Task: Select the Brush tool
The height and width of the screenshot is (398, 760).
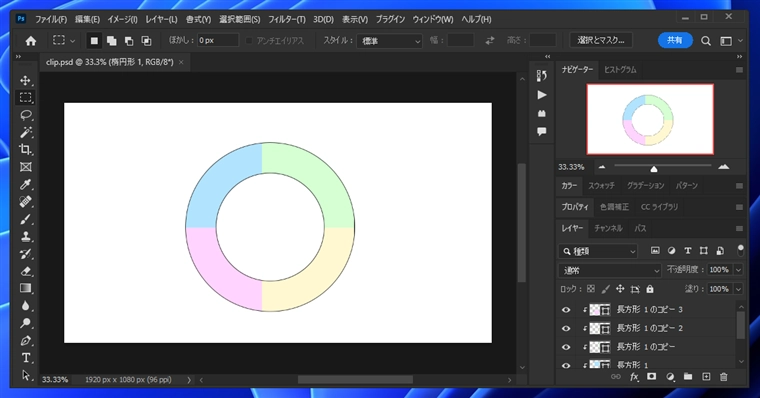Action: coord(25,219)
